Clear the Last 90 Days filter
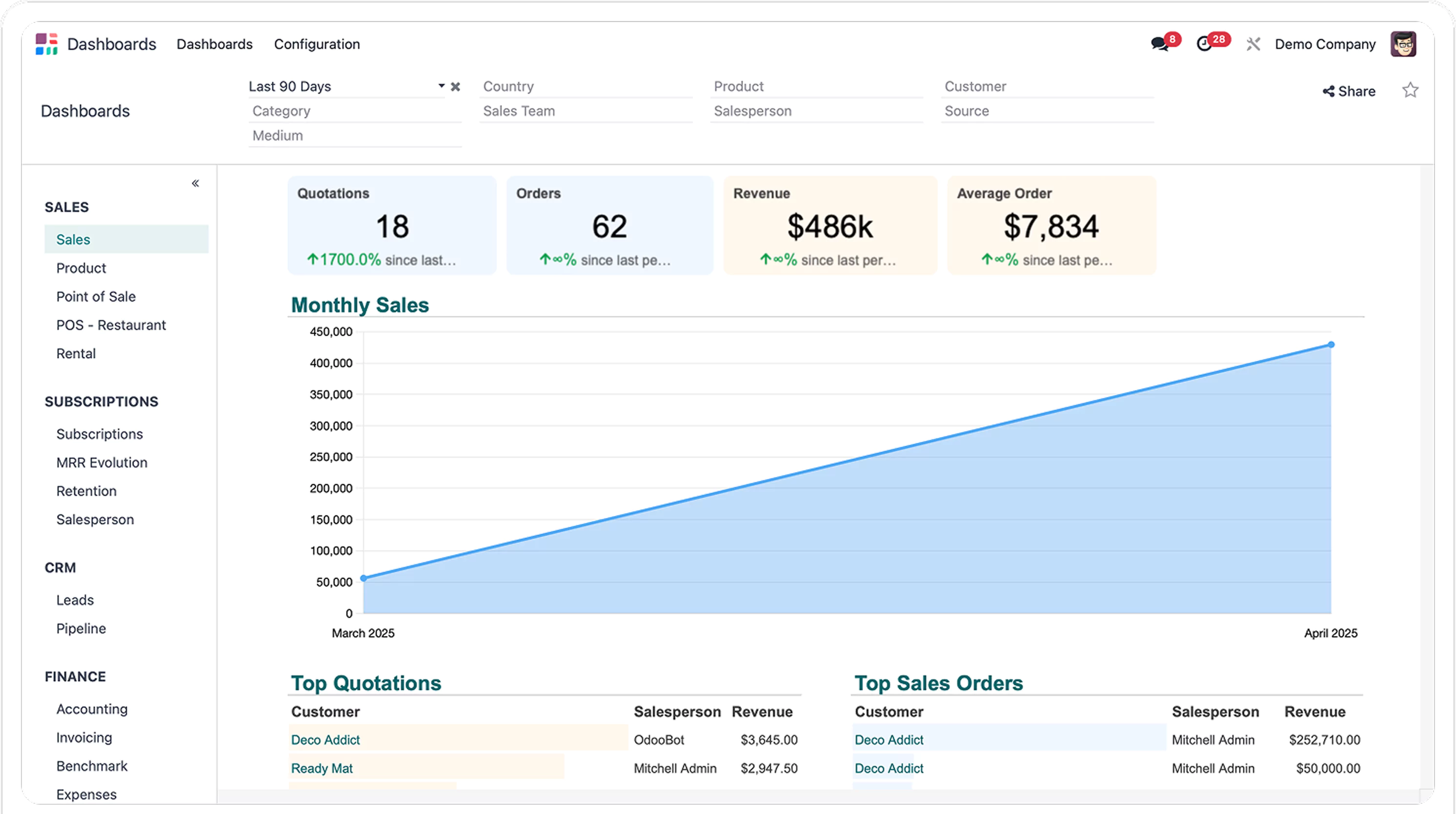 (456, 86)
